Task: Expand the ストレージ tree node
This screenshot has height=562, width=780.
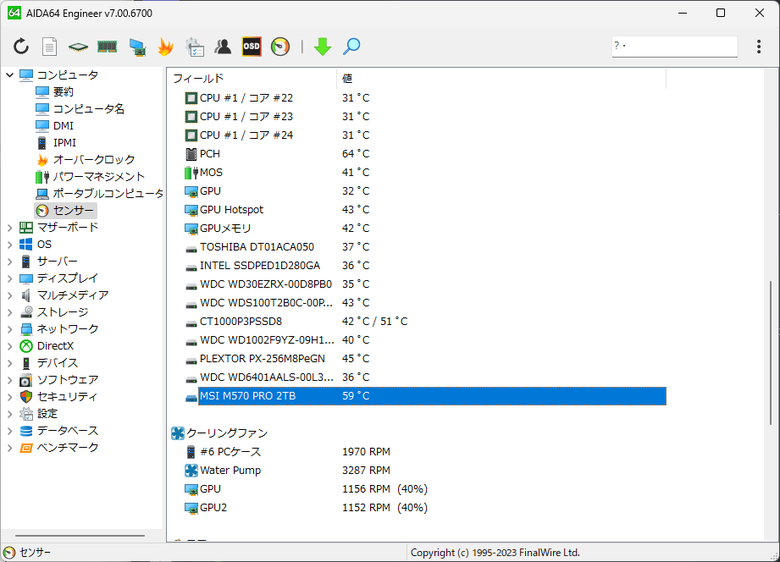Action: (9, 312)
